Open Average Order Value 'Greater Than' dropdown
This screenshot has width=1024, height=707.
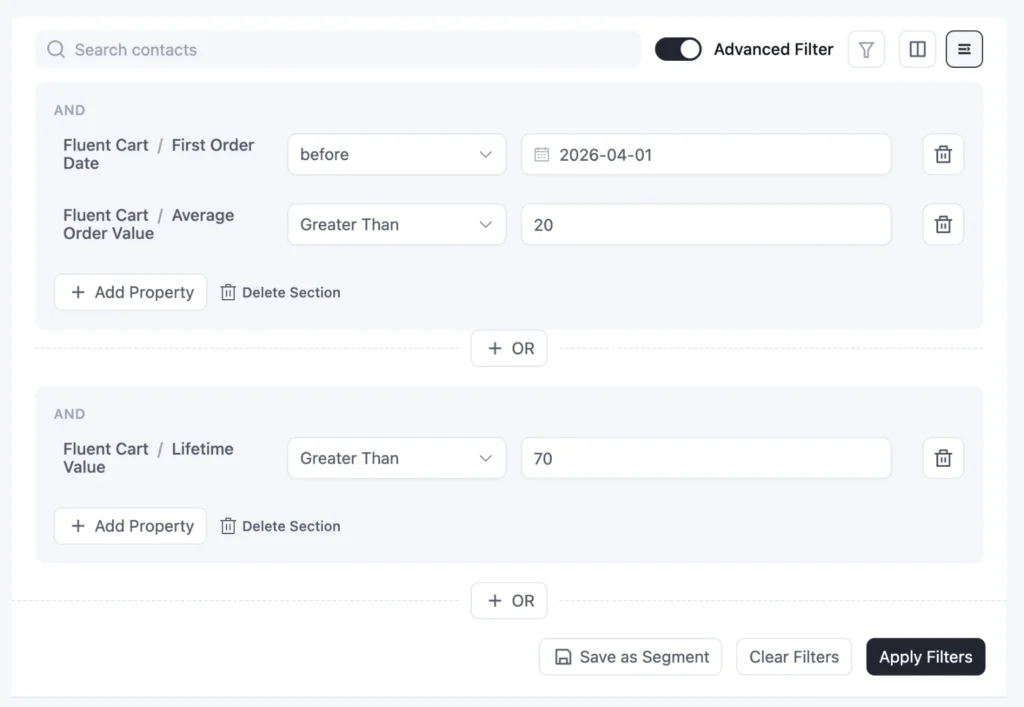pos(396,225)
